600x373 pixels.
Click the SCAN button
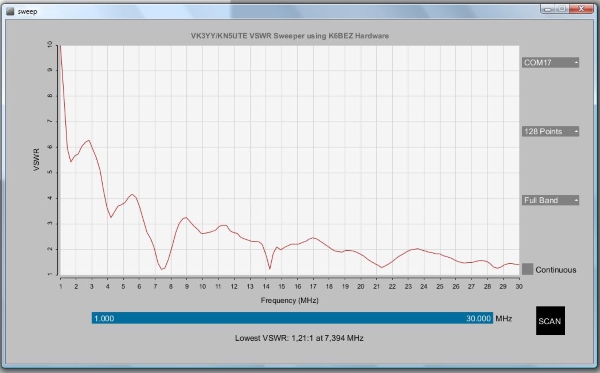[550, 321]
